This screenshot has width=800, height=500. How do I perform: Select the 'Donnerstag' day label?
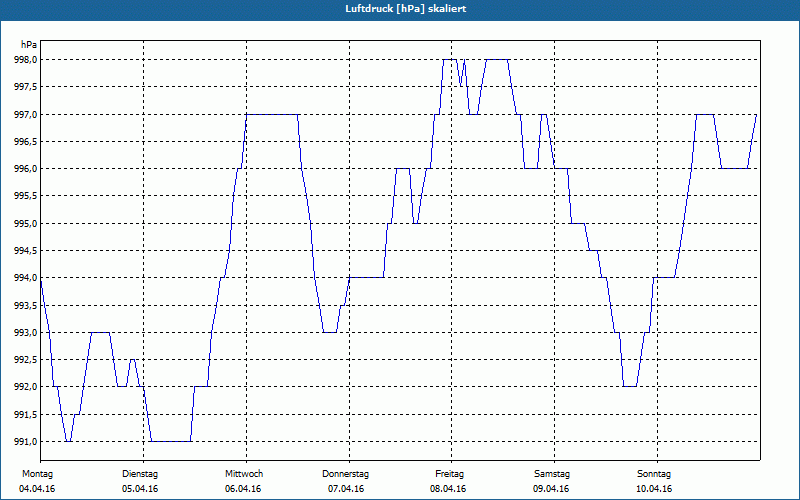point(345,474)
